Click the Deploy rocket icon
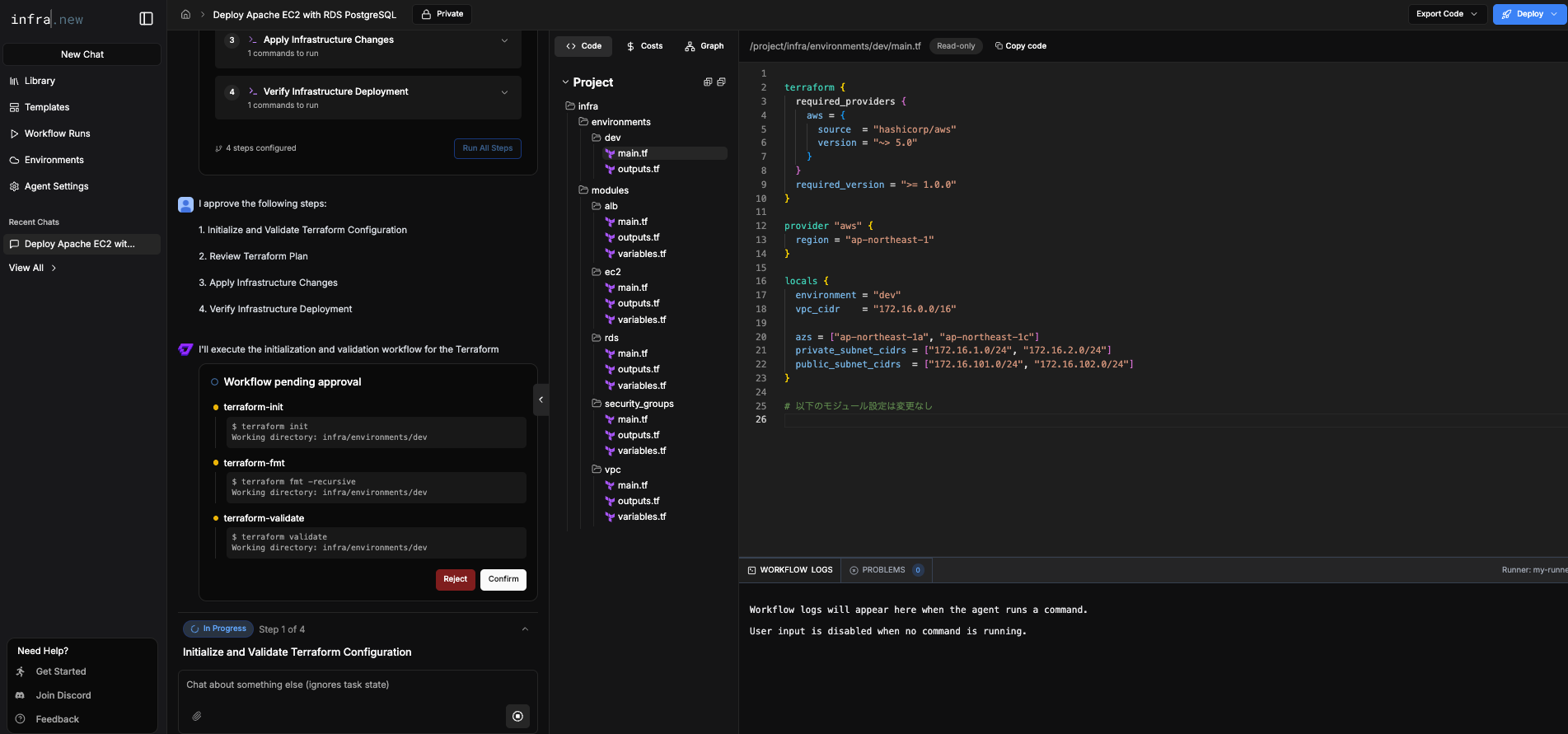 [1507, 14]
